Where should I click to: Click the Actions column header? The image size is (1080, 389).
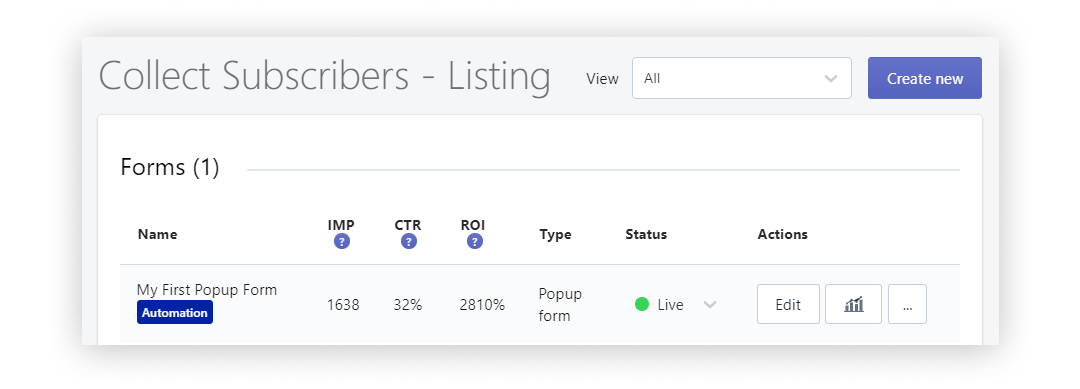pos(782,234)
